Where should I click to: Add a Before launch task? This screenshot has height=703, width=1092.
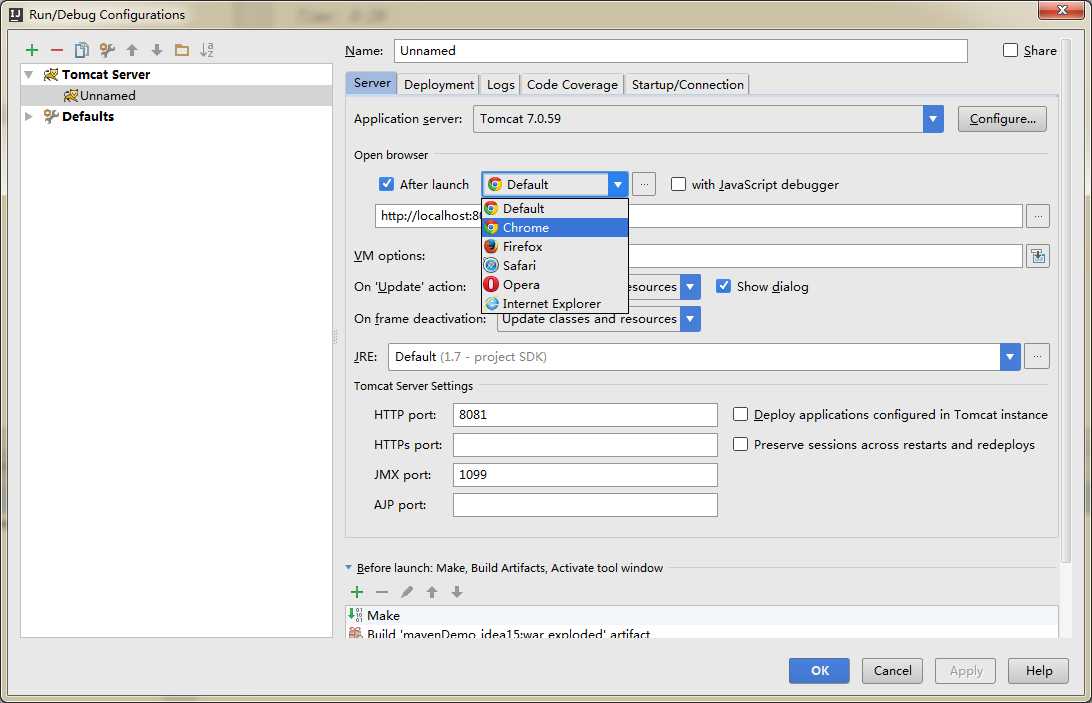click(357, 592)
